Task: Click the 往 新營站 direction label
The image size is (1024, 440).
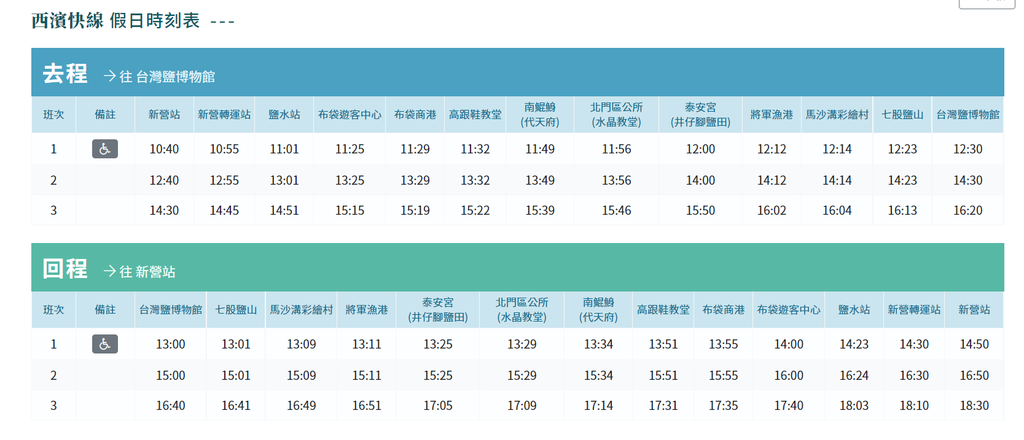Action: 147,272
